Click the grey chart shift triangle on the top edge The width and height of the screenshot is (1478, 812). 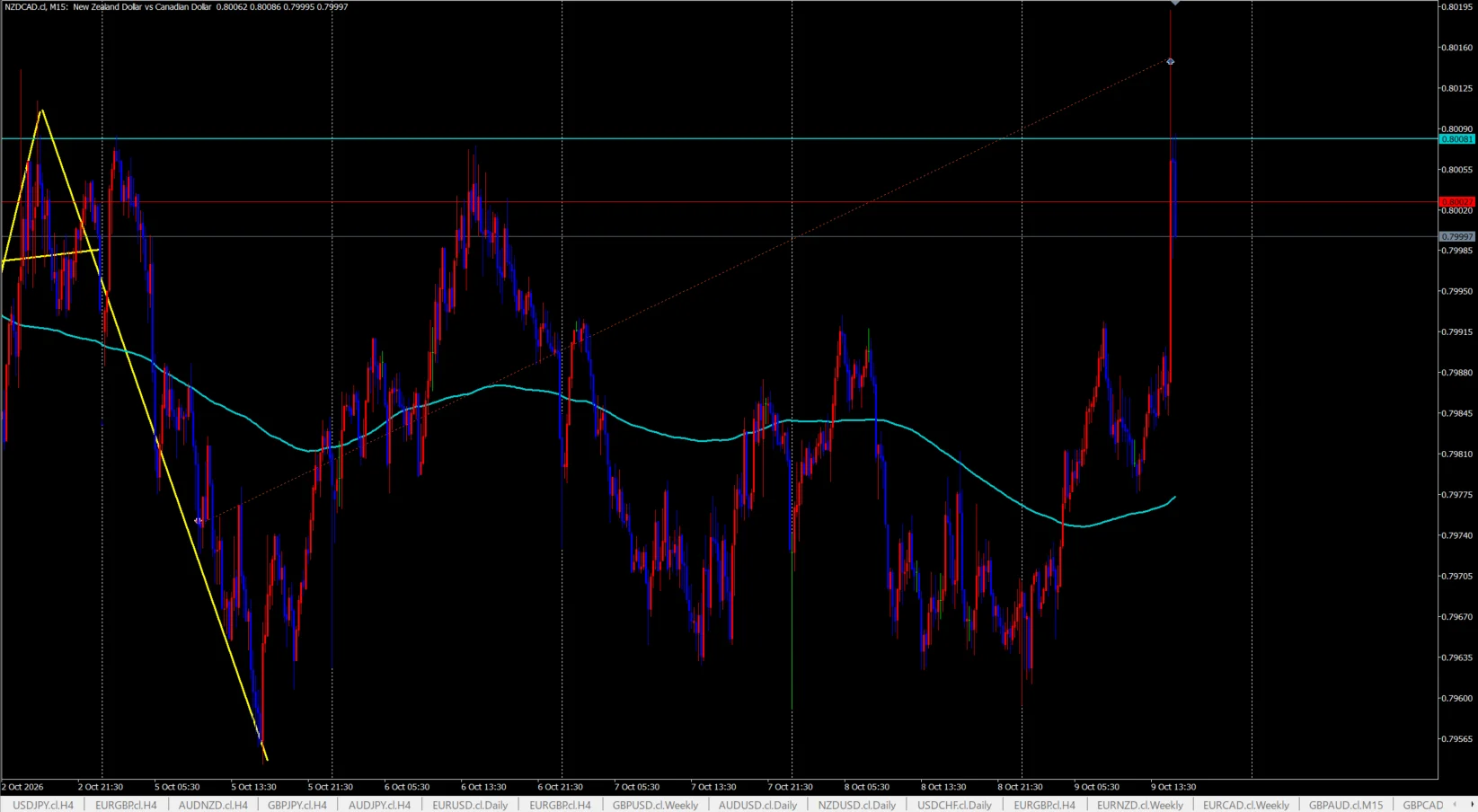(1174, 4)
